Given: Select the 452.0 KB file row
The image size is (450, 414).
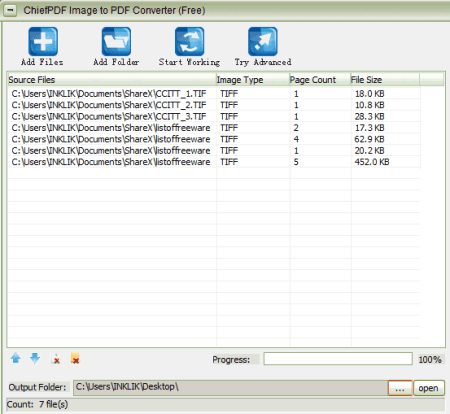Looking at the screenshot, I should coord(214,162).
